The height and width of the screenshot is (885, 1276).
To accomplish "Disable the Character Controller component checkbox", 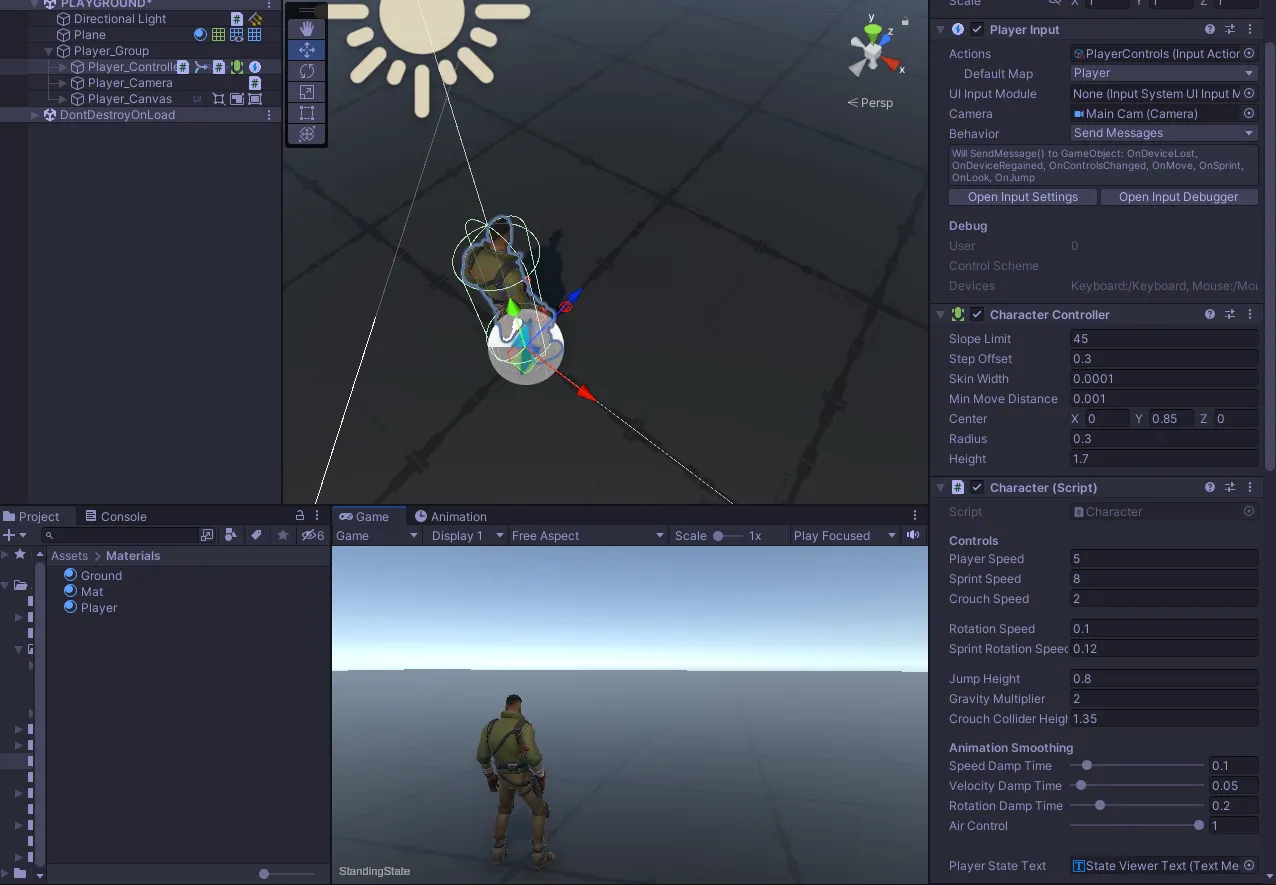I will point(977,314).
